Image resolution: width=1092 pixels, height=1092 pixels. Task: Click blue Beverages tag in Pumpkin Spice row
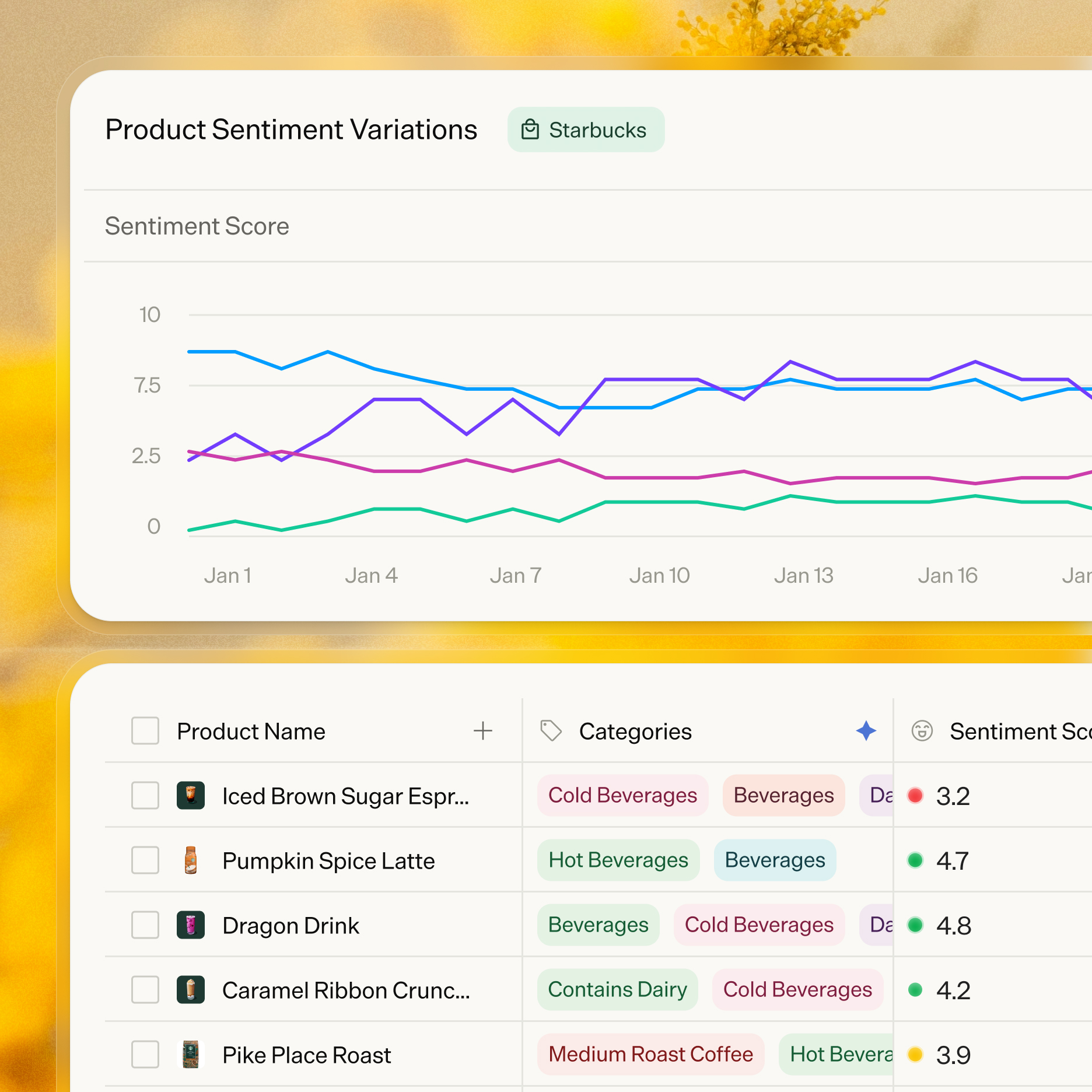tap(775, 860)
